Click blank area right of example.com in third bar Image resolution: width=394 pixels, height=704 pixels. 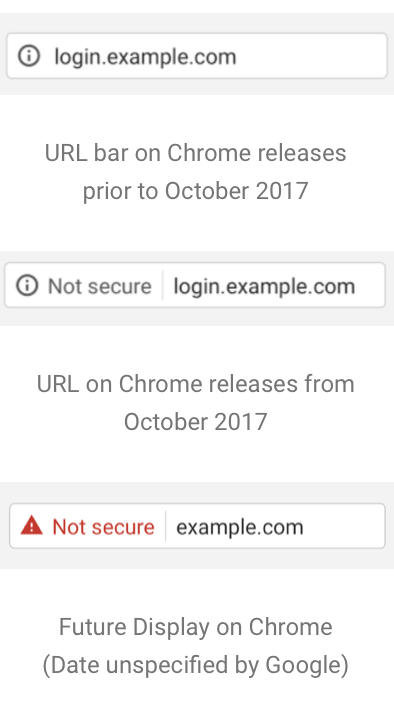pos(343,526)
